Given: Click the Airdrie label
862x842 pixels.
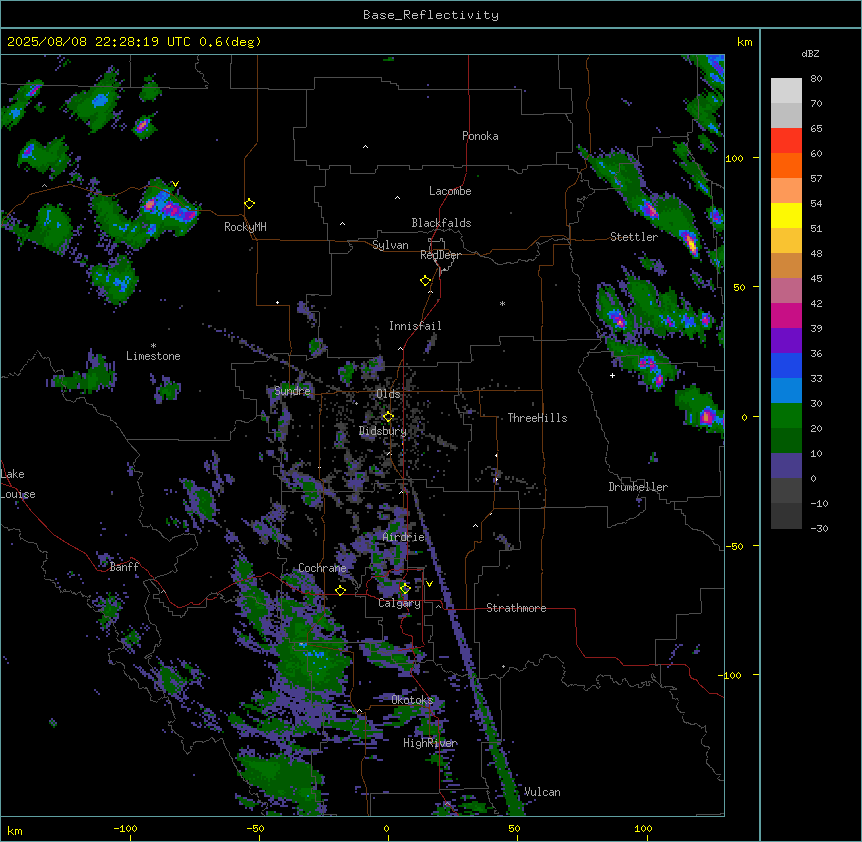Looking at the screenshot, I should (x=404, y=537).
